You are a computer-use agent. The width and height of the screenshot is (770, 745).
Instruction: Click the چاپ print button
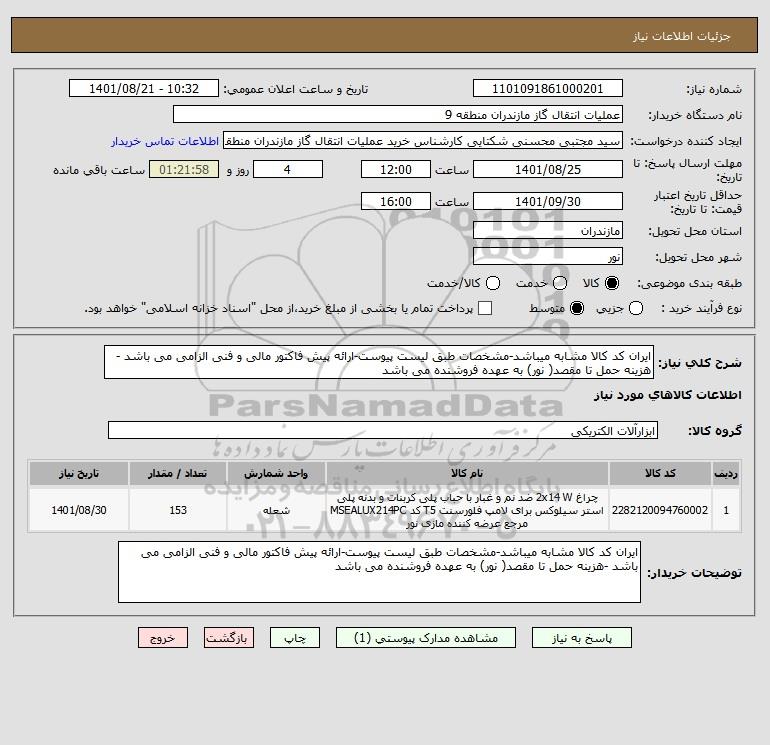coord(295,638)
